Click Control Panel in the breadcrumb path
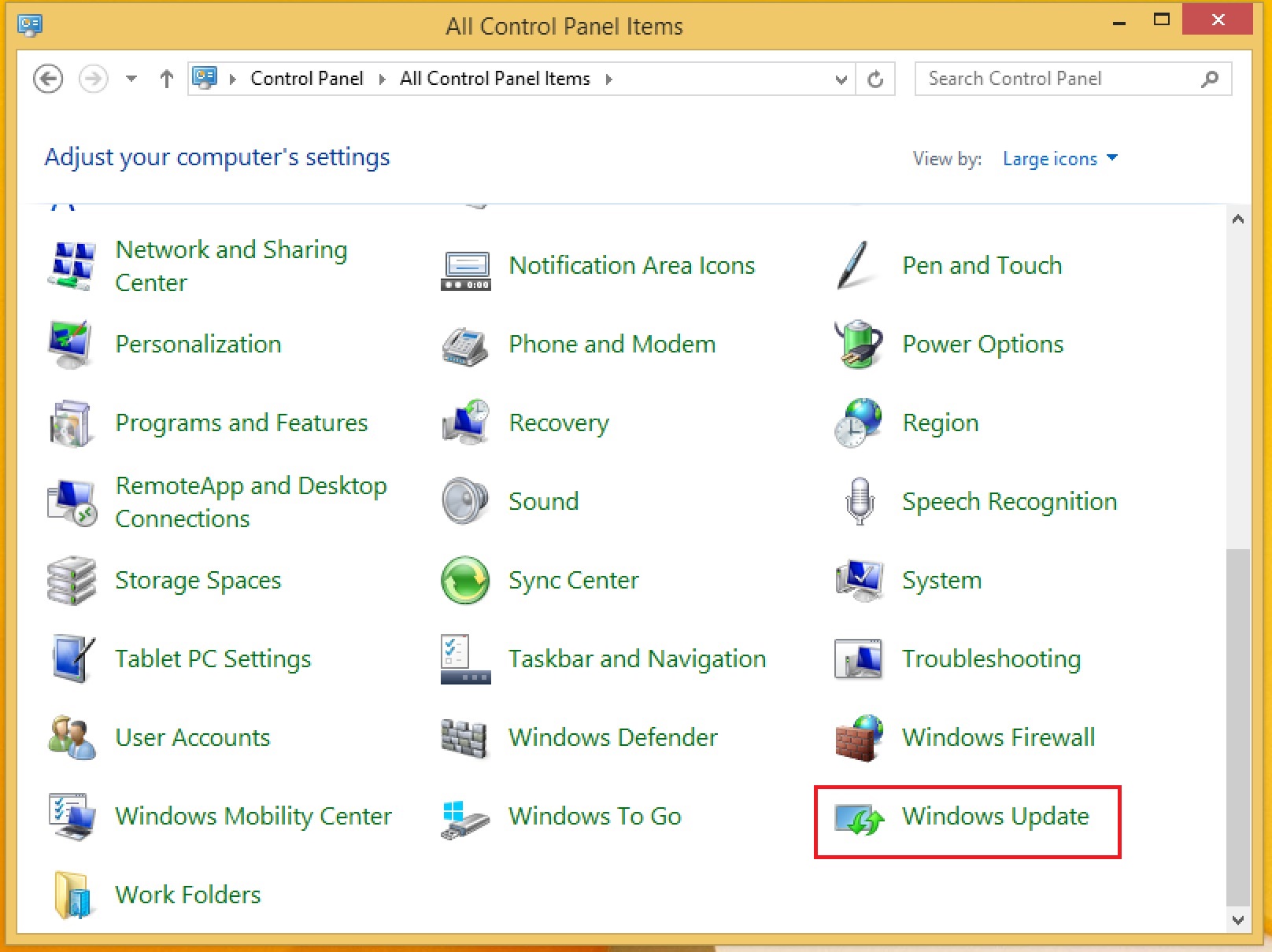1272x952 pixels. click(x=306, y=79)
